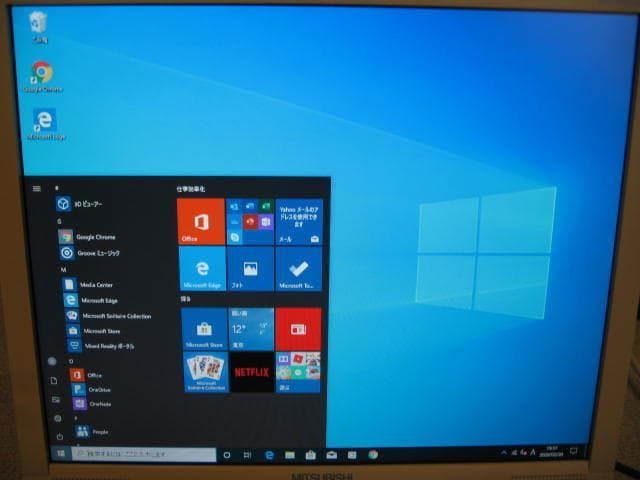Click the Microsoft Edge tile
Image resolution: width=640 pixels, height=480 pixels.
[x=202, y=269]
